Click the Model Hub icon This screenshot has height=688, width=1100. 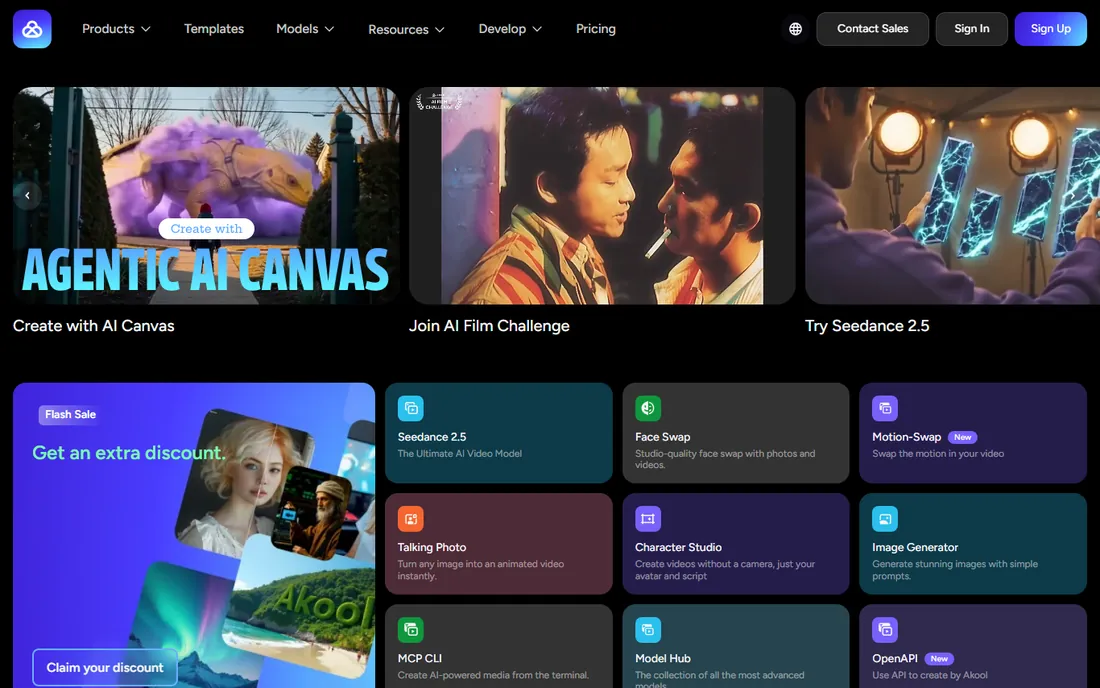648,630
